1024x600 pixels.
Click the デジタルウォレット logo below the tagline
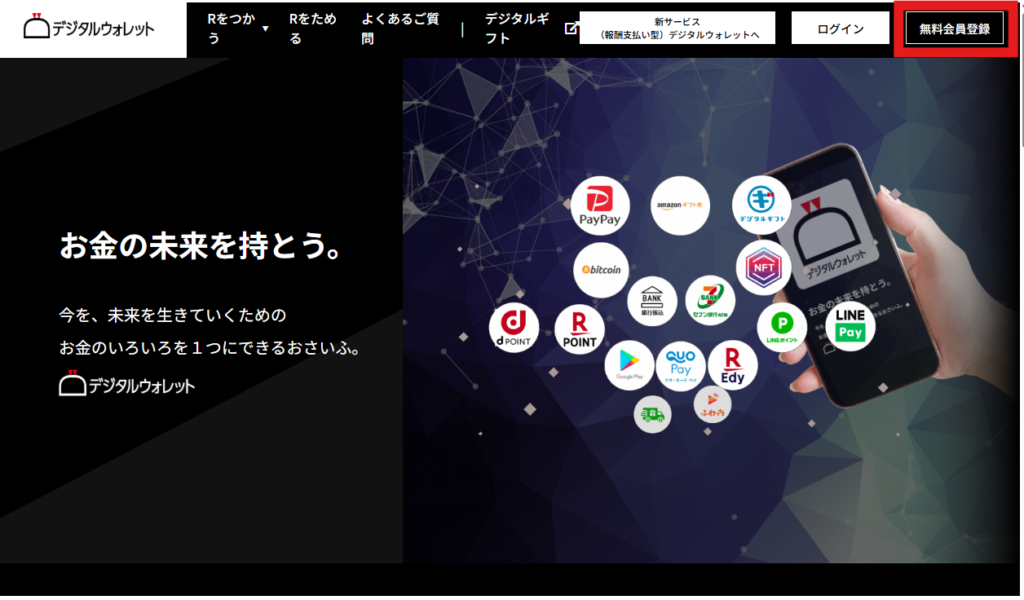click(127, 384)
